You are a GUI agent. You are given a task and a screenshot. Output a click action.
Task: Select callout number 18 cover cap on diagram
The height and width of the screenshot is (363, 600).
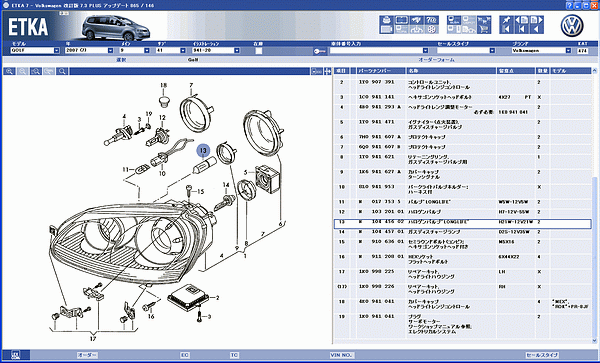pyautogui.click(x=164, y=85)
